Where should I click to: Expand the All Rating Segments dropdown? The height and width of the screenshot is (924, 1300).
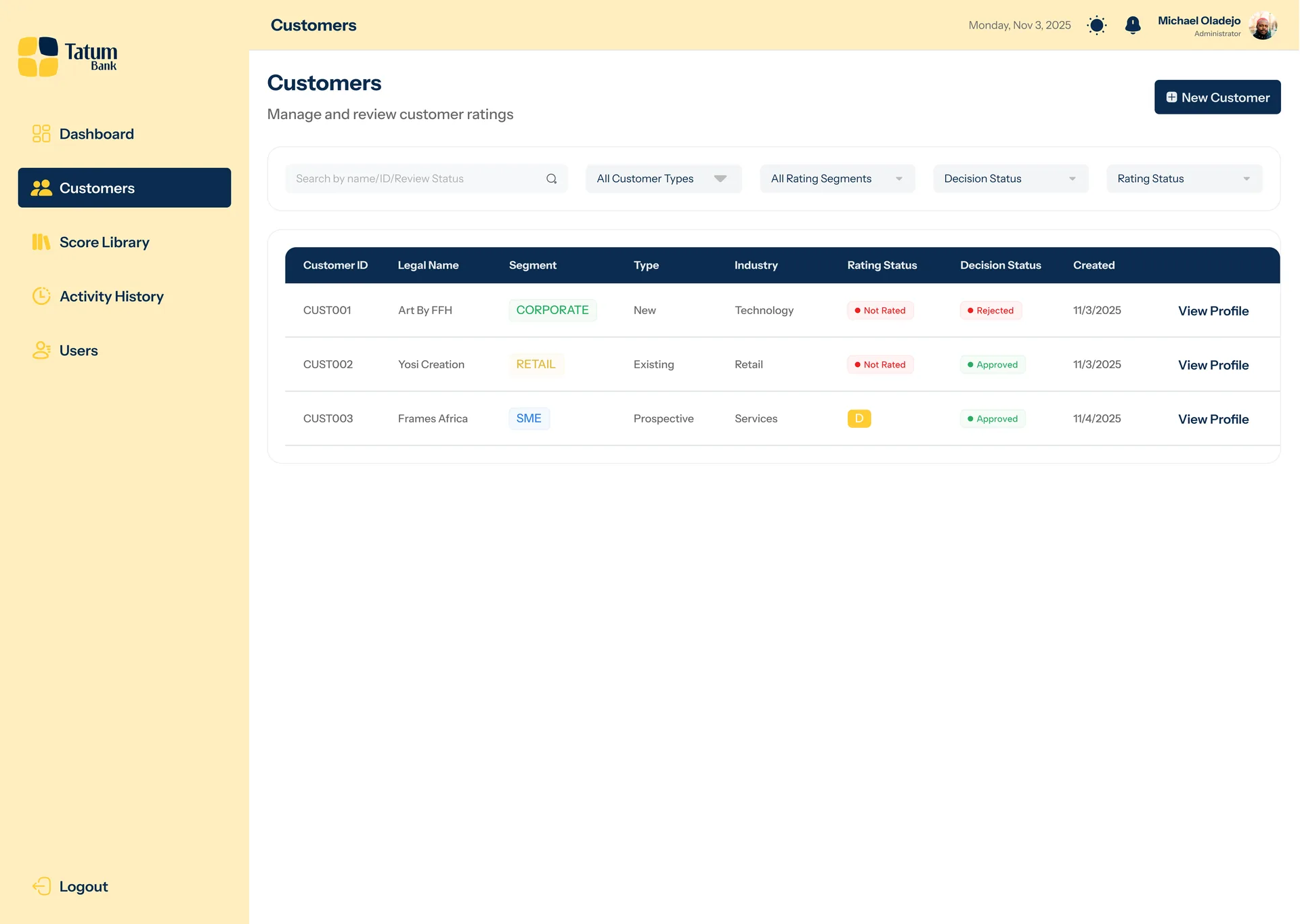point(837,179)
